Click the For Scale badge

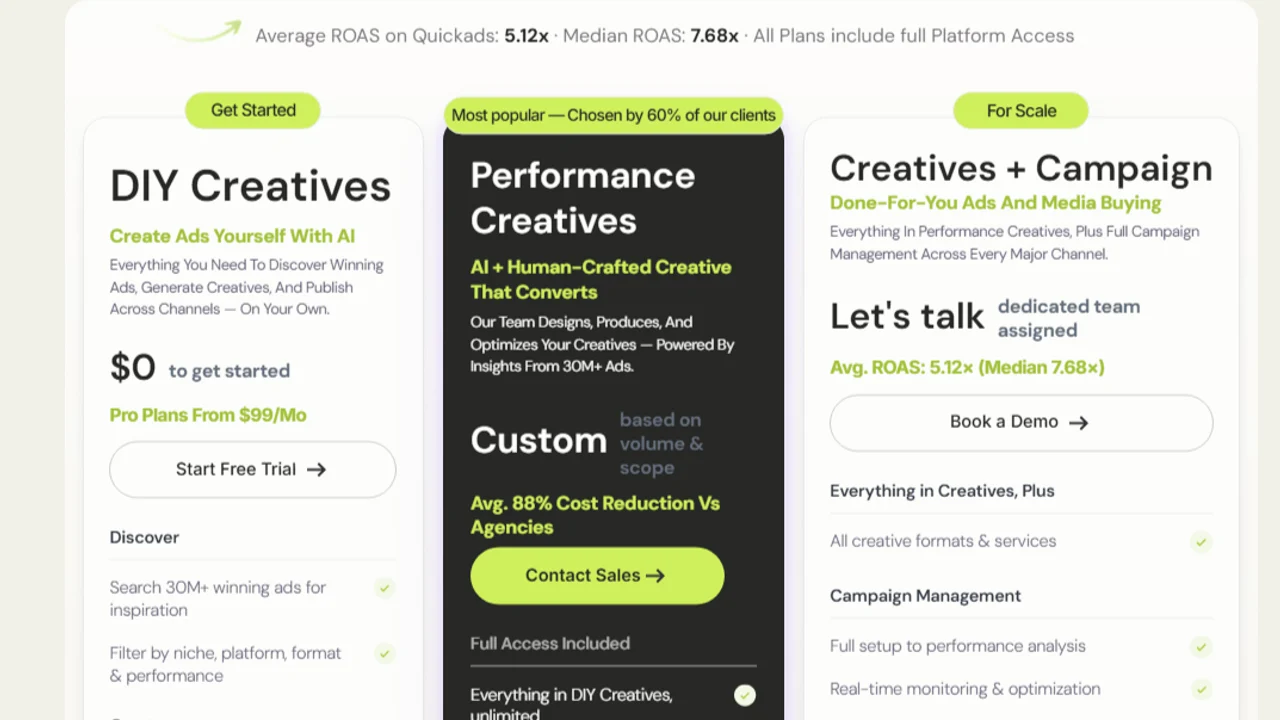[x=1021, y=111]
